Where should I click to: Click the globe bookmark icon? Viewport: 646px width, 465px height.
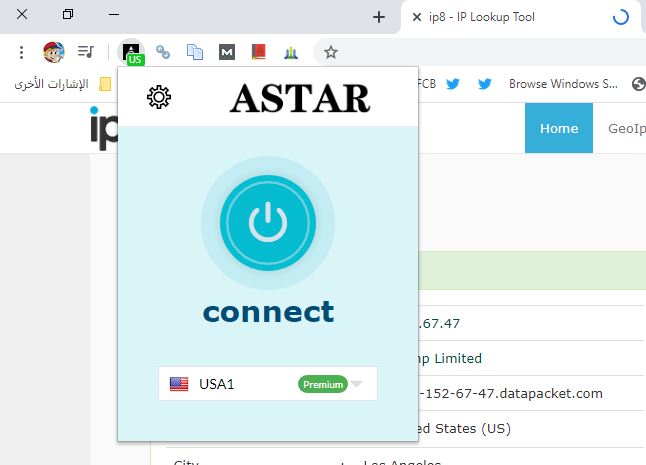(639, 84)
